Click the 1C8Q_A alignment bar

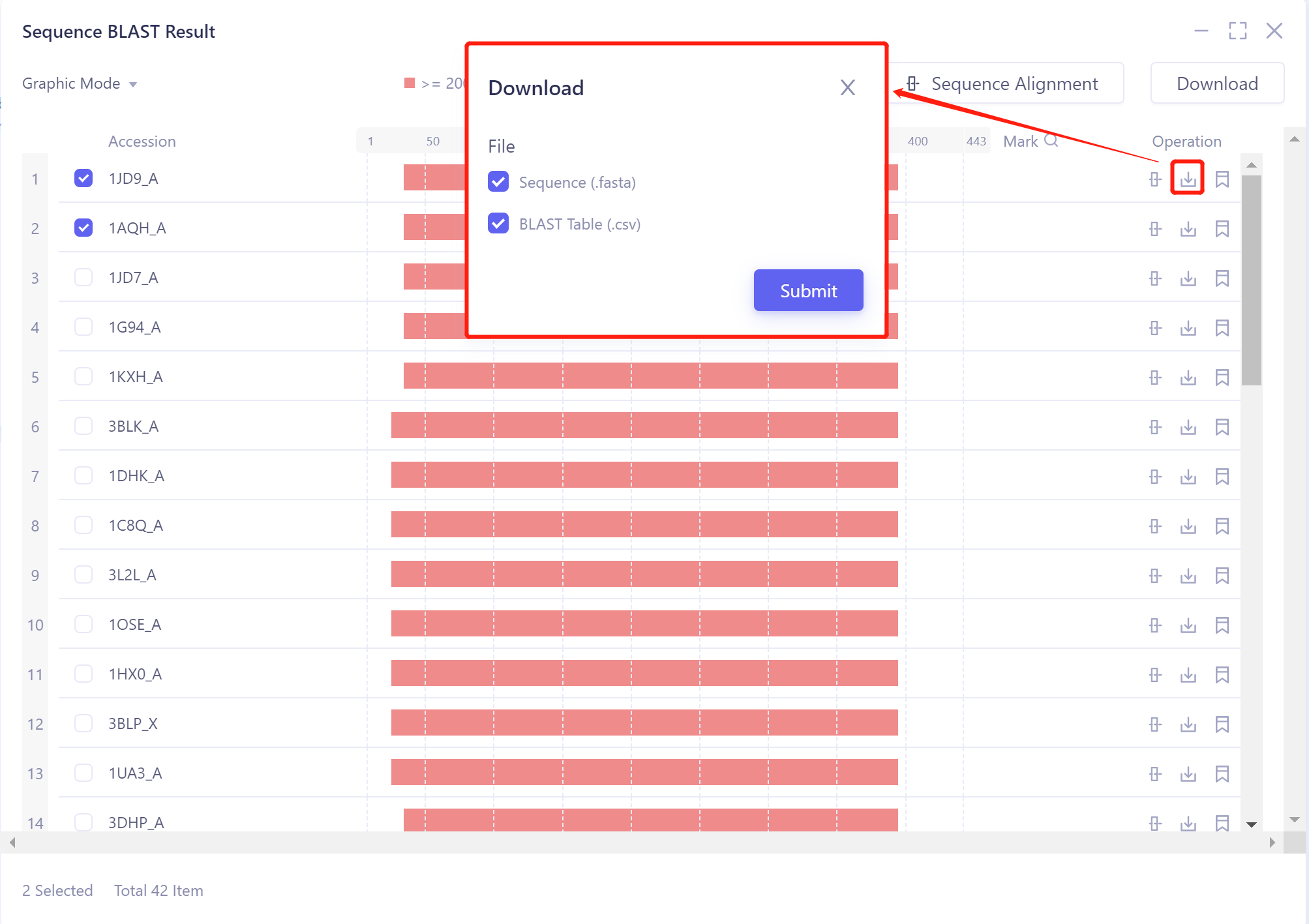point(644,525)
